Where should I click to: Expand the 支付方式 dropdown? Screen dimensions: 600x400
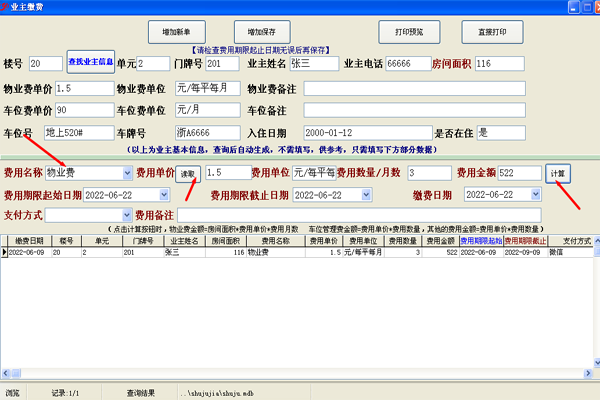[x=127, y=215]
